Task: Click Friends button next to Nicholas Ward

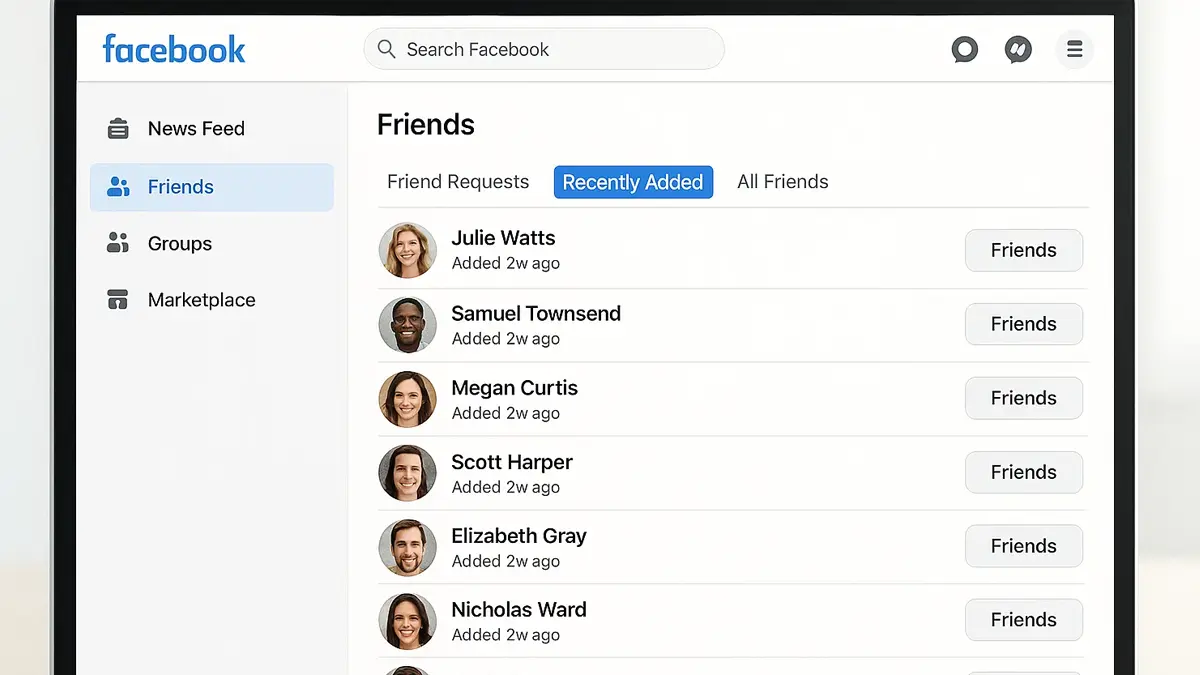Action: tap(1023, 620)
